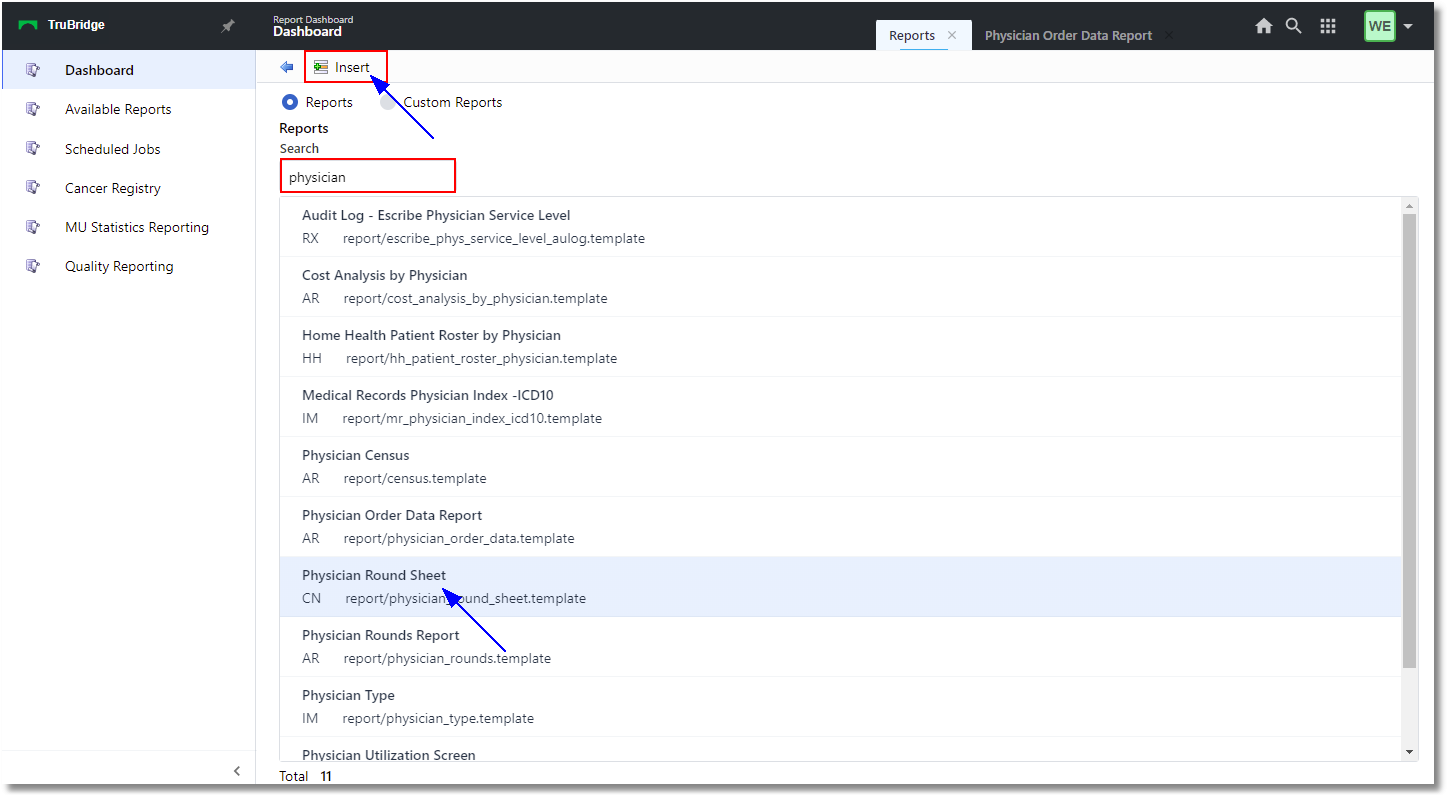This screenshot has height=798, width=1448.
Task: Select Audit Log - Escribe Physician Service Level
Action: pyautogui.click(x=840, y=227)
